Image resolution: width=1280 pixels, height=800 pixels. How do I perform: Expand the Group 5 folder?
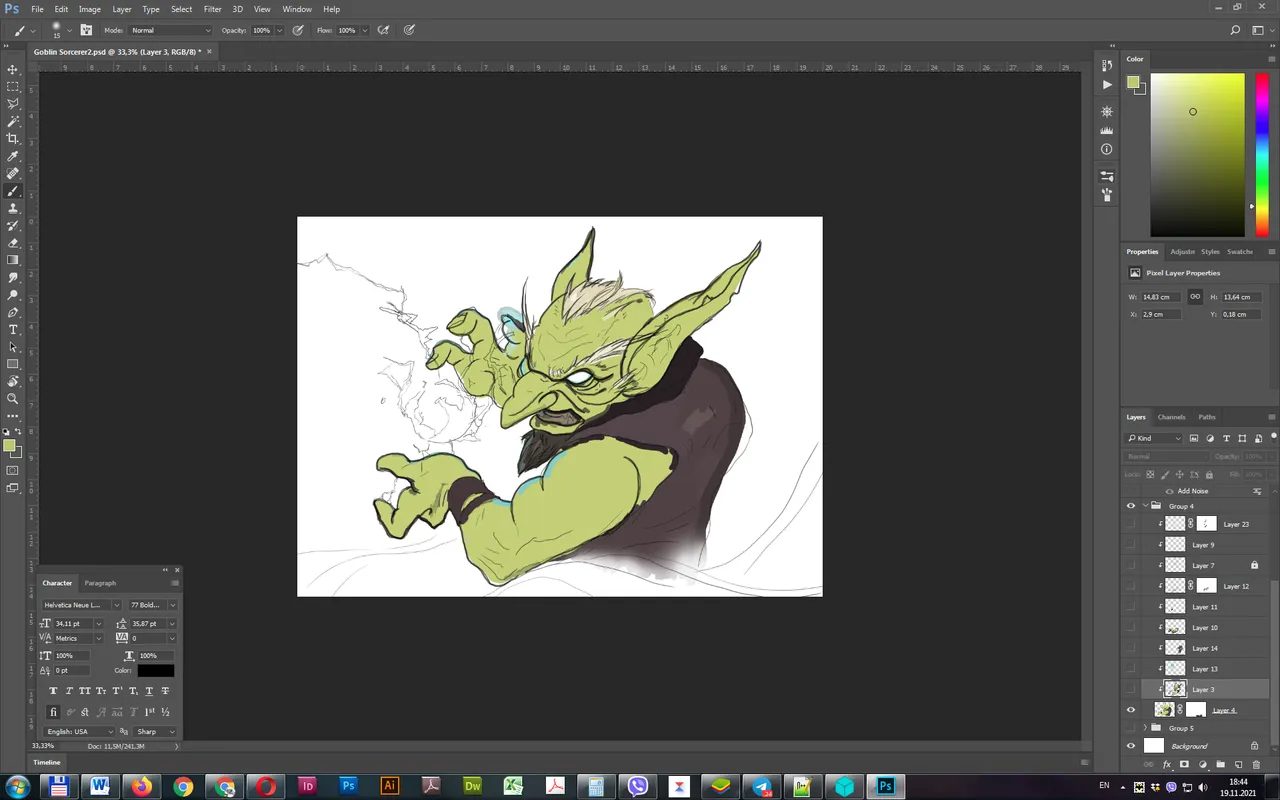point(1145,728)
